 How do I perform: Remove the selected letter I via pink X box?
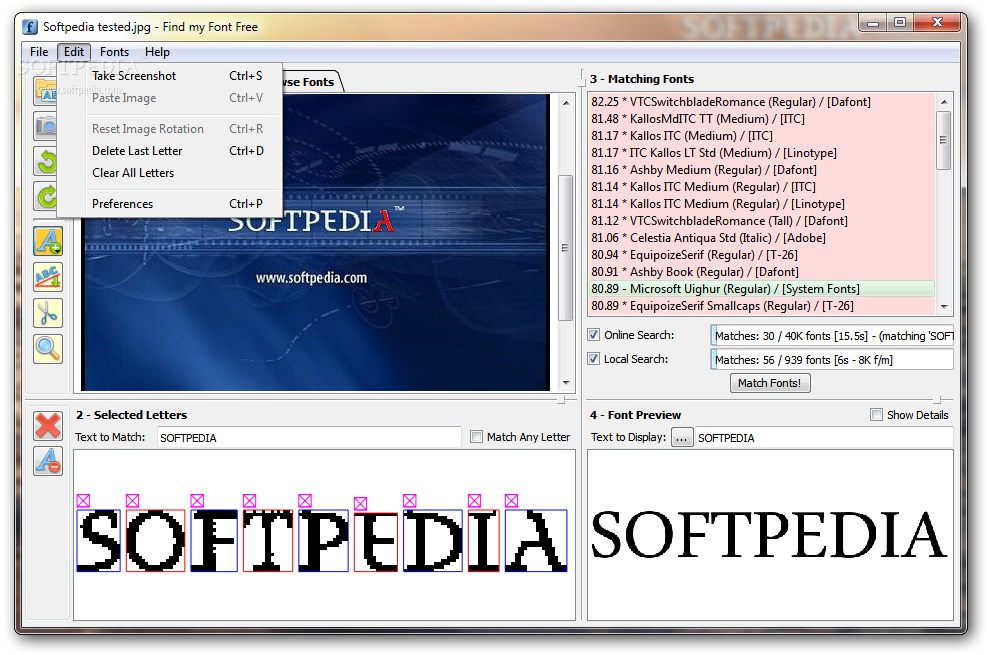point(474,501)
